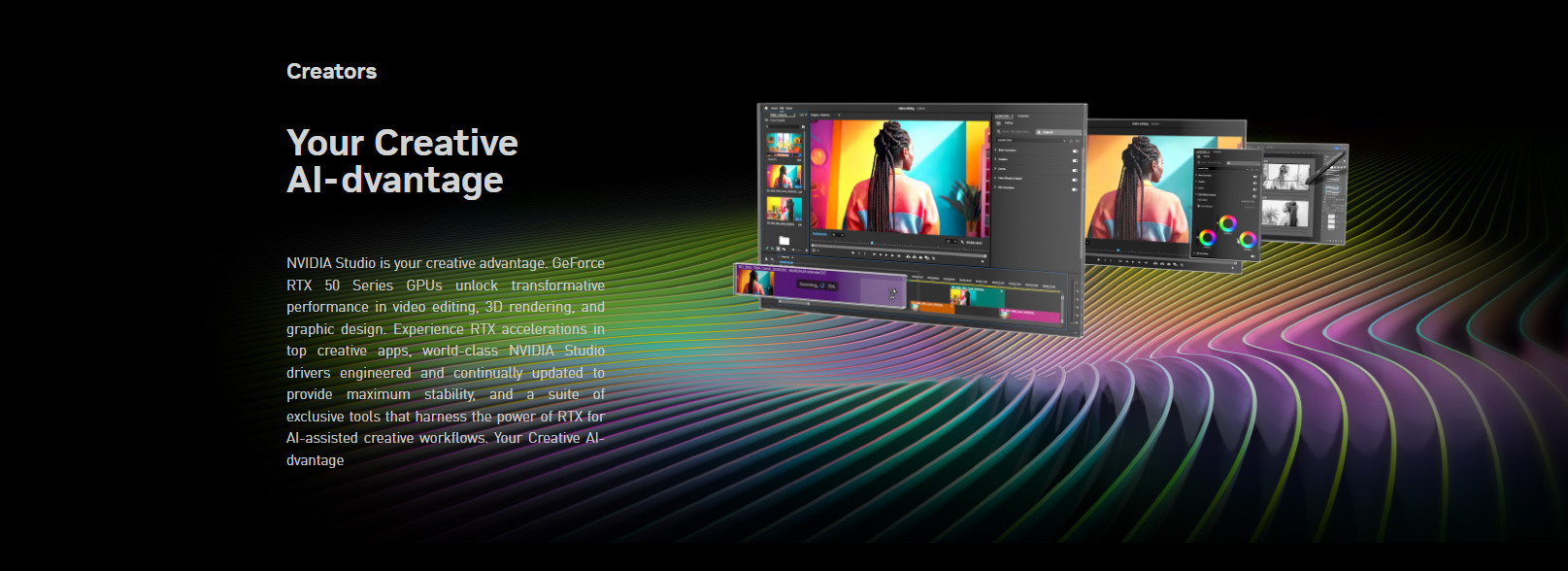The width and height of the screenshot is (1568, 571).
Task: Click the purple "Generating" clip card illustration
Action: (x=820, y=285)
